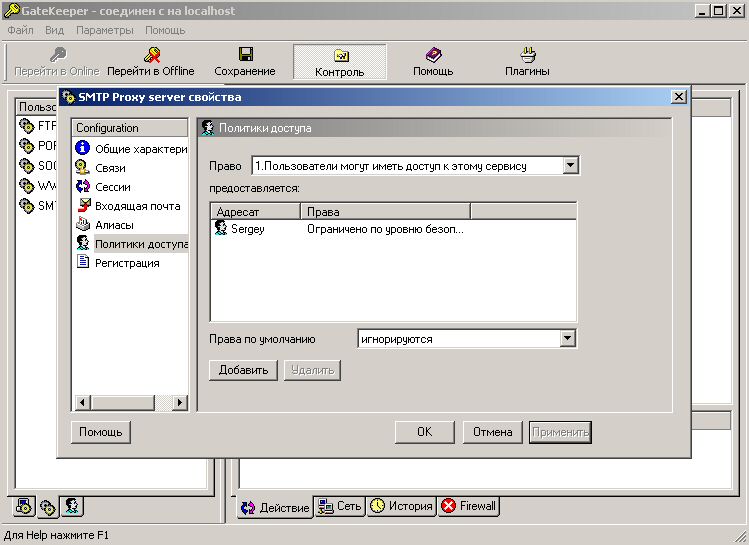Click the Право combo box value text
749x545 pixels.
[x=391, y=166]
